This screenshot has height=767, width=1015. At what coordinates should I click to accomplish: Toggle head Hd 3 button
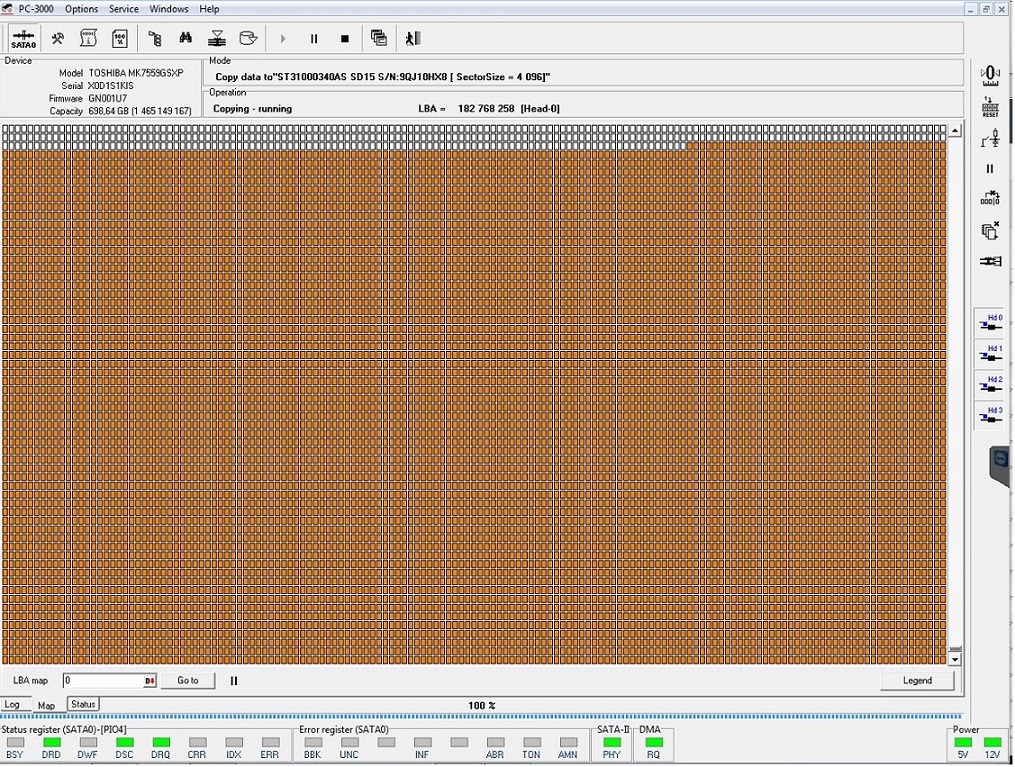[990, 416]
